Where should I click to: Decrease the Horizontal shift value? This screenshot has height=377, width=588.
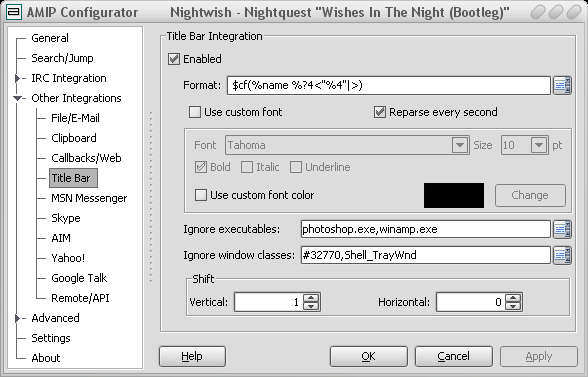pos(513,306)
